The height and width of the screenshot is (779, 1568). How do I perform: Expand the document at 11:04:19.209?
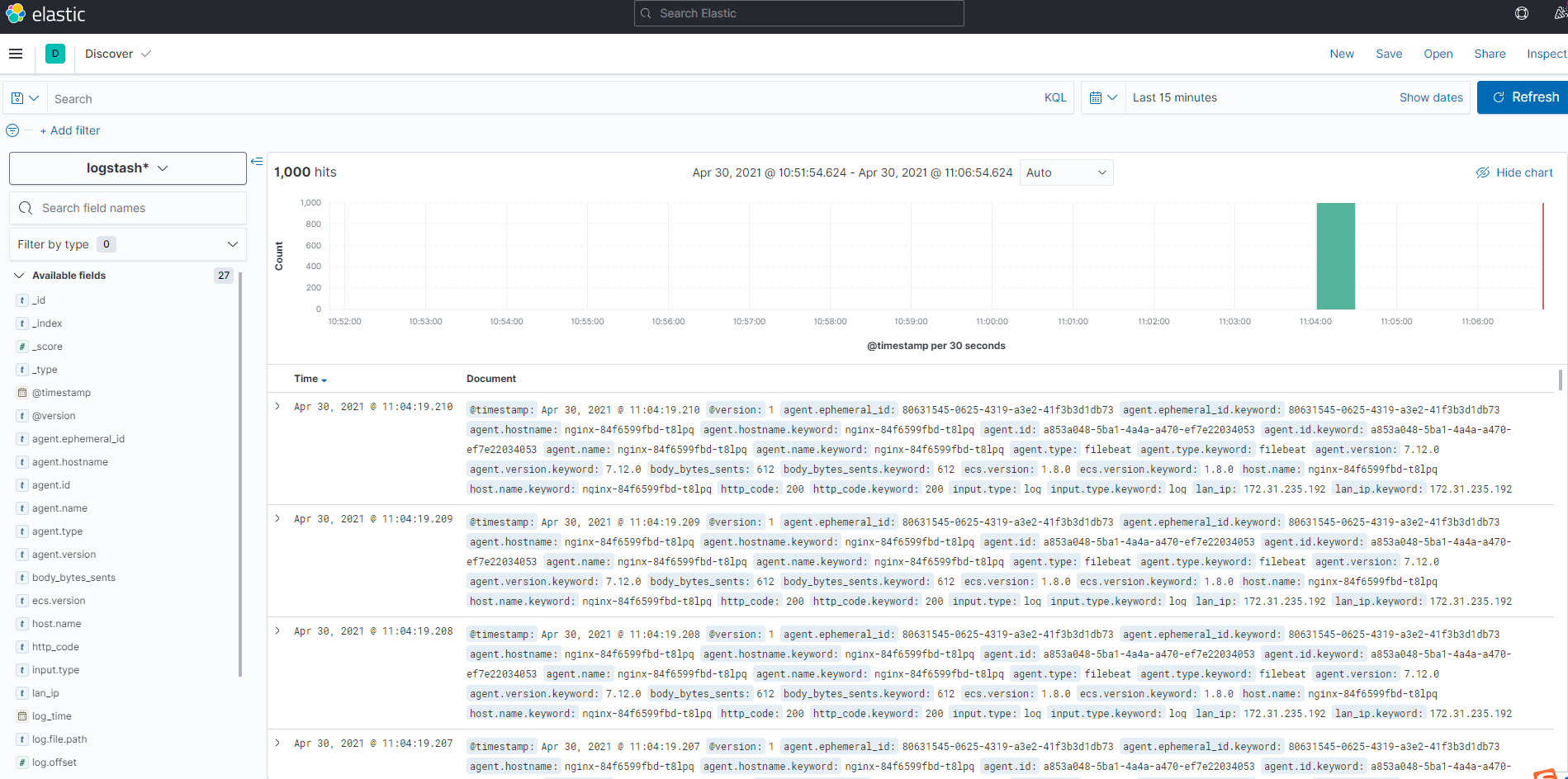[277, 518]
